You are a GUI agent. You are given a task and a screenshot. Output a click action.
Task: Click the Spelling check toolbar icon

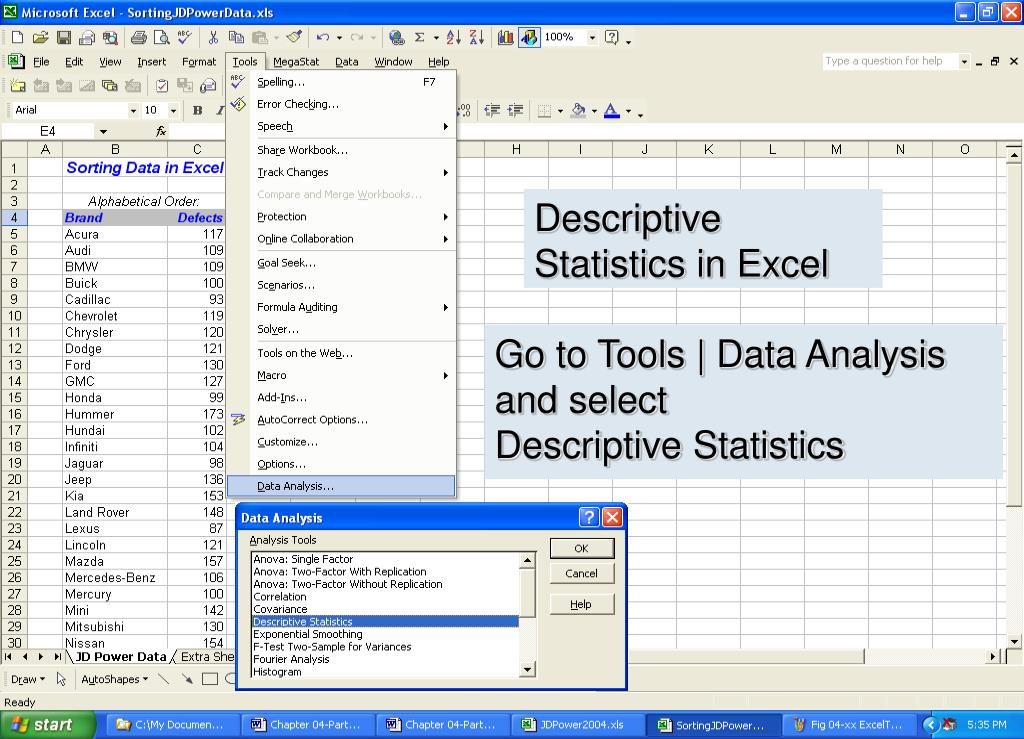click(185, 37)
